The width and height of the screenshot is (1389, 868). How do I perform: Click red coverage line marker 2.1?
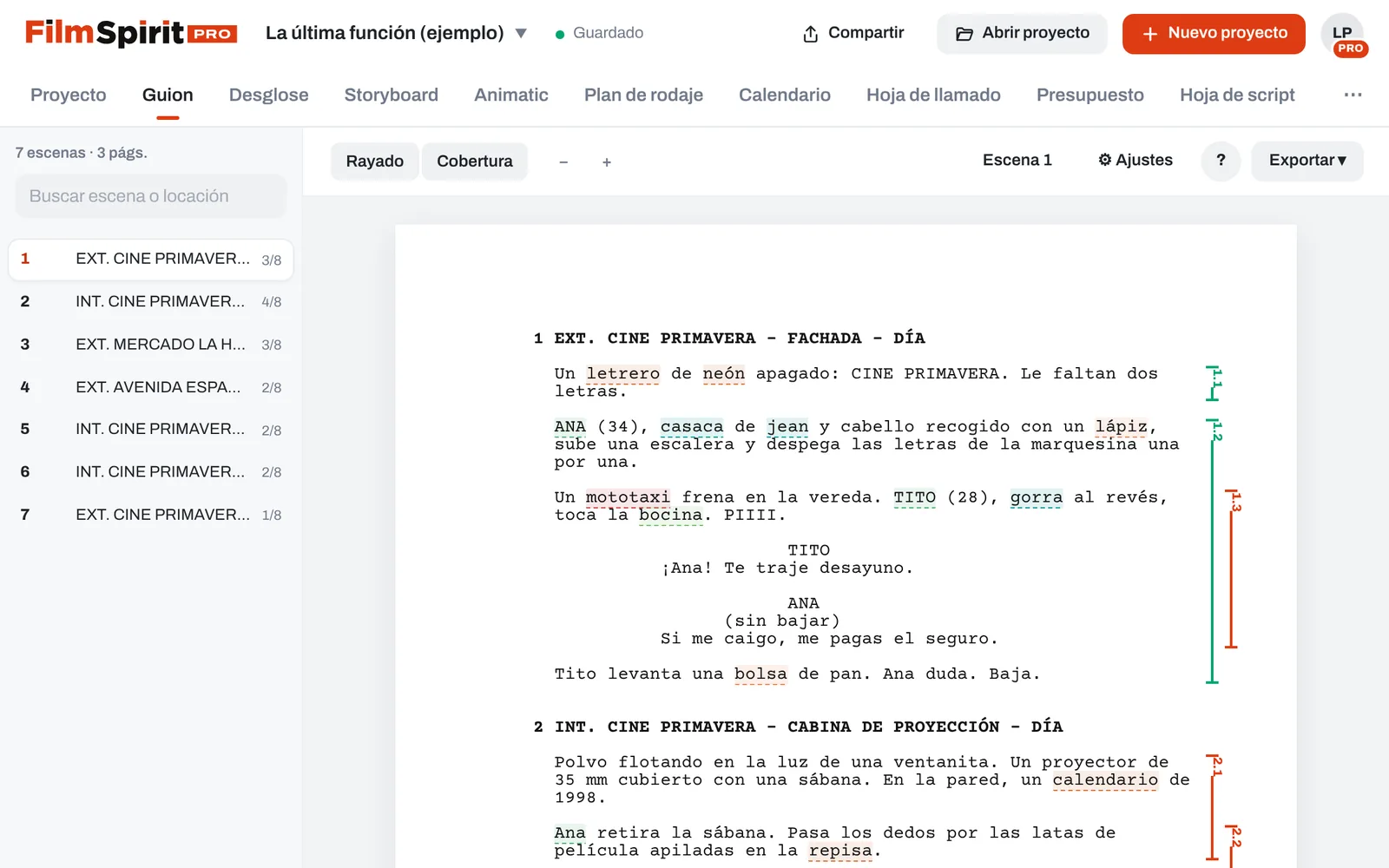point(1215,807)
